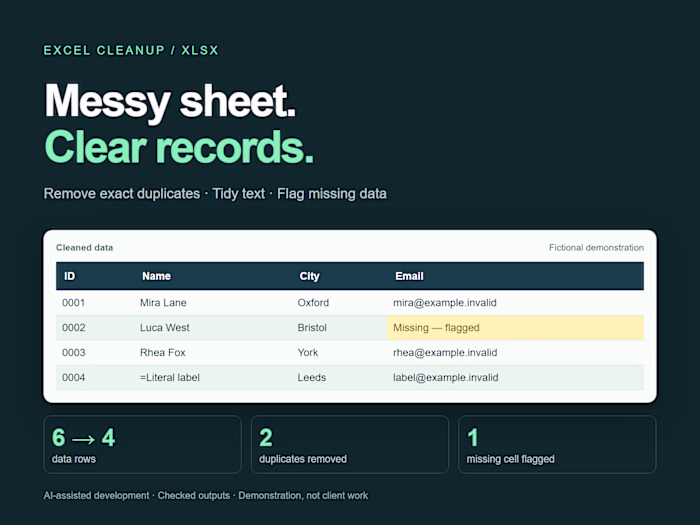
Task: Click the Name column header
Action: (x=156, y=276)
